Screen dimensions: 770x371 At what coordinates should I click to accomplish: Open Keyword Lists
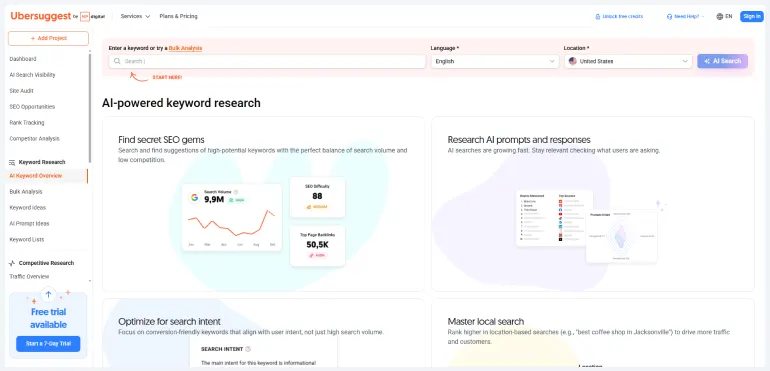click(27, 239)
